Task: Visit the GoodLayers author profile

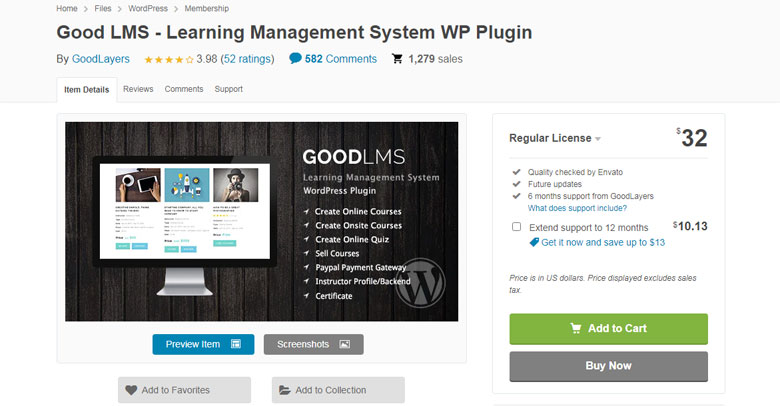Action: pyautogui.click(x=100, y=59)
